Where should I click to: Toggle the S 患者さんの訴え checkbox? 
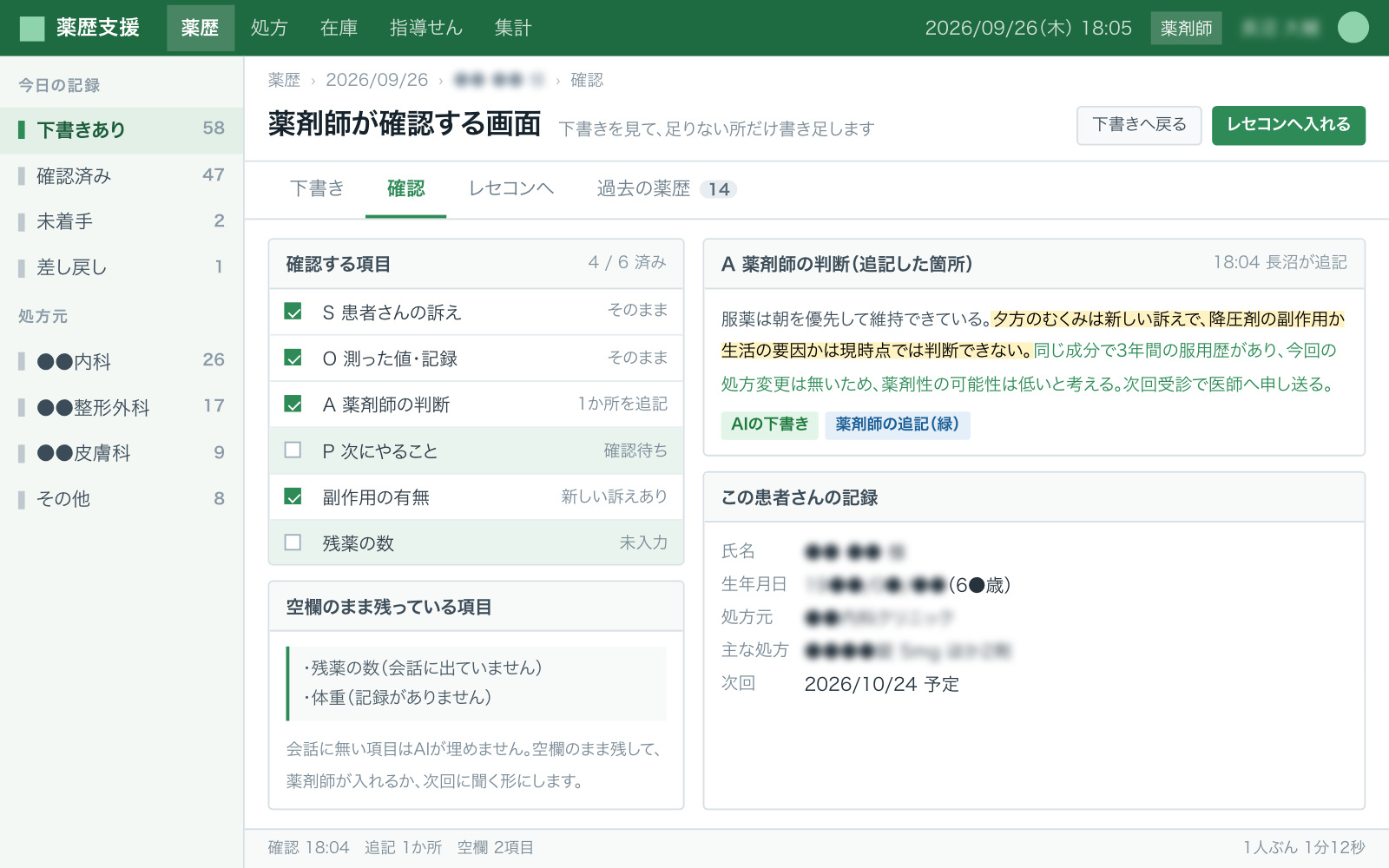click(293, 312)
